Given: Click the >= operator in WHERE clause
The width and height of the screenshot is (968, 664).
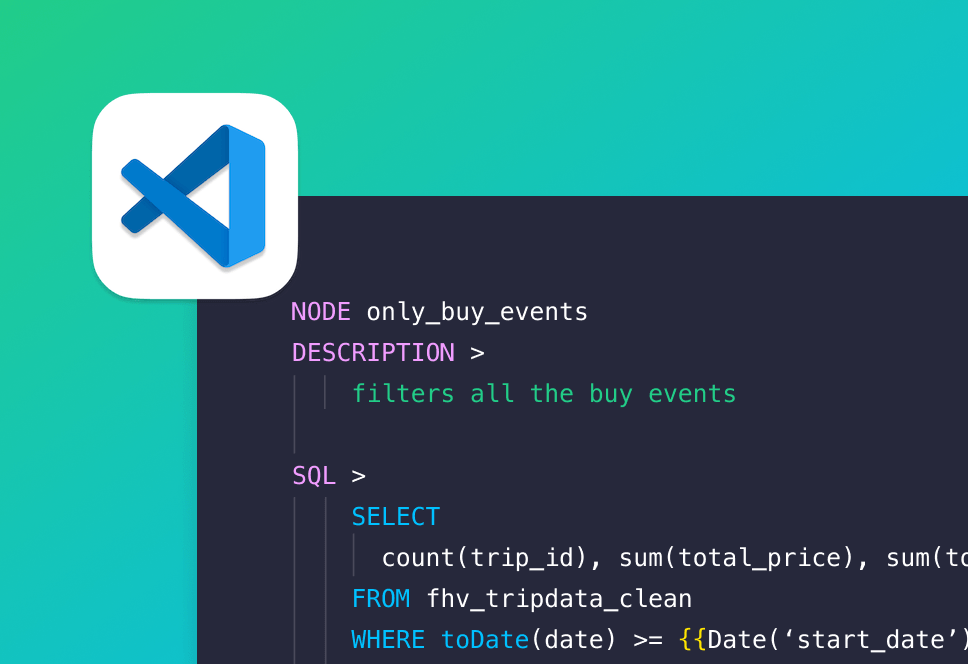Looking at the screenshot, I should pyautogui.click(x=648, y=641).
